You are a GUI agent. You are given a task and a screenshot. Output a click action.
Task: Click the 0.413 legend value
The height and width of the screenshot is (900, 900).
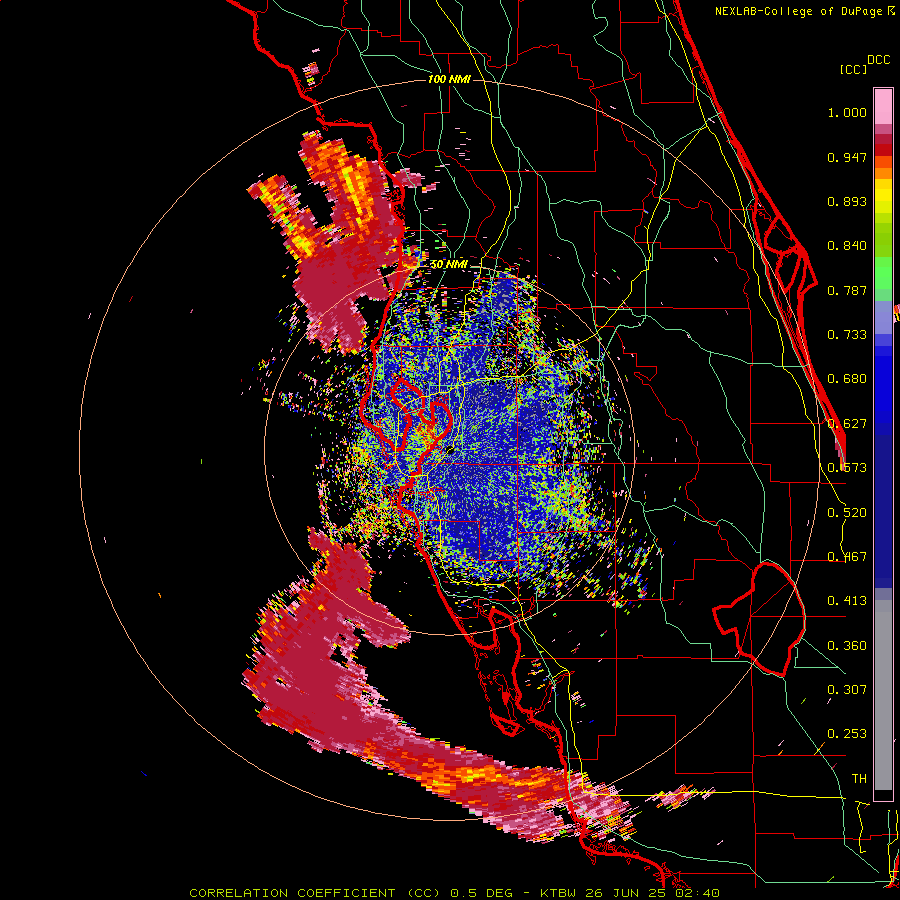pyautogui.click(x=847, y=601)
